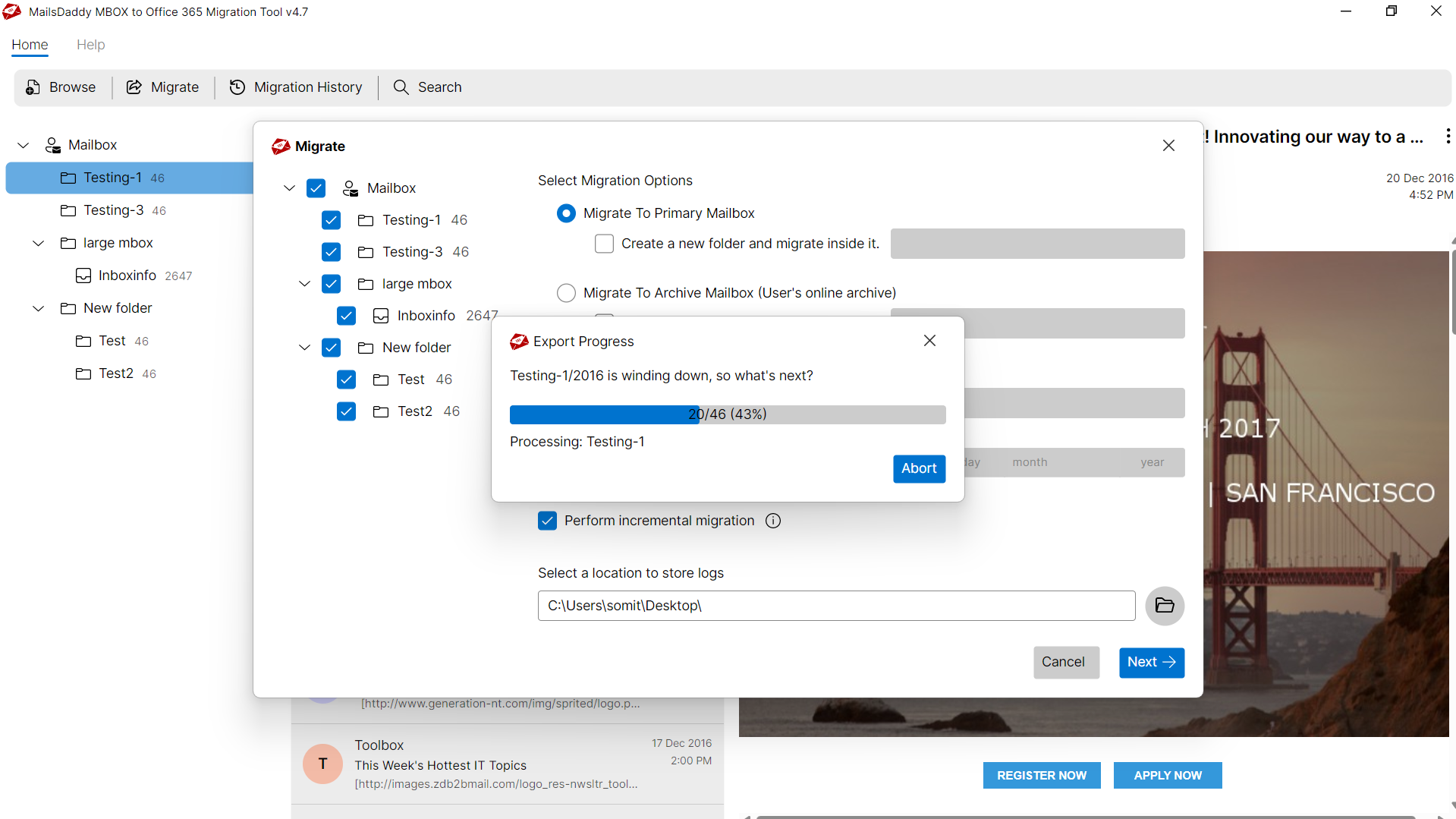Image resolution: width=1456 pixels, height=819 pixels.
Task: Click Testing-3 folder icon in Migrate dialog
Action: tap(366, 252)
